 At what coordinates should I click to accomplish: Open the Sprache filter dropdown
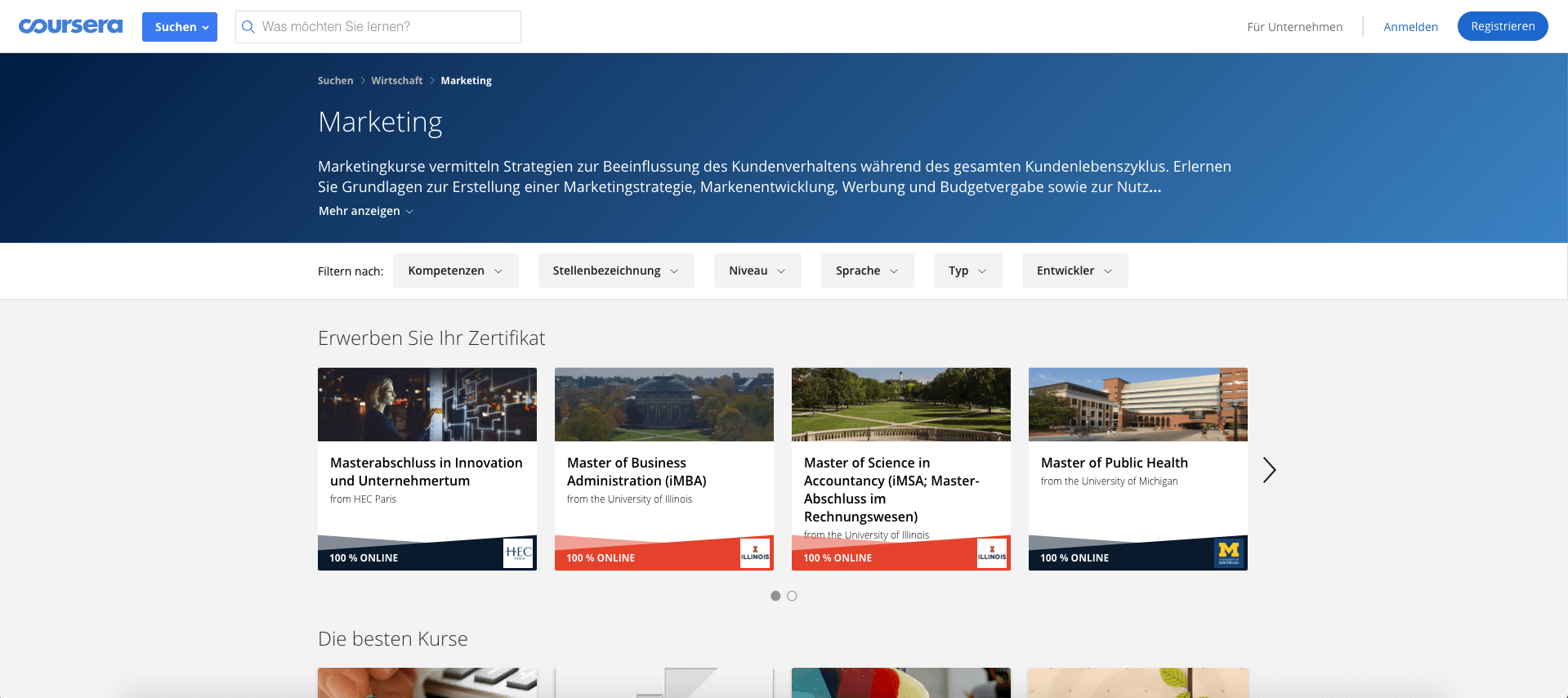click(x=867, y=271)
